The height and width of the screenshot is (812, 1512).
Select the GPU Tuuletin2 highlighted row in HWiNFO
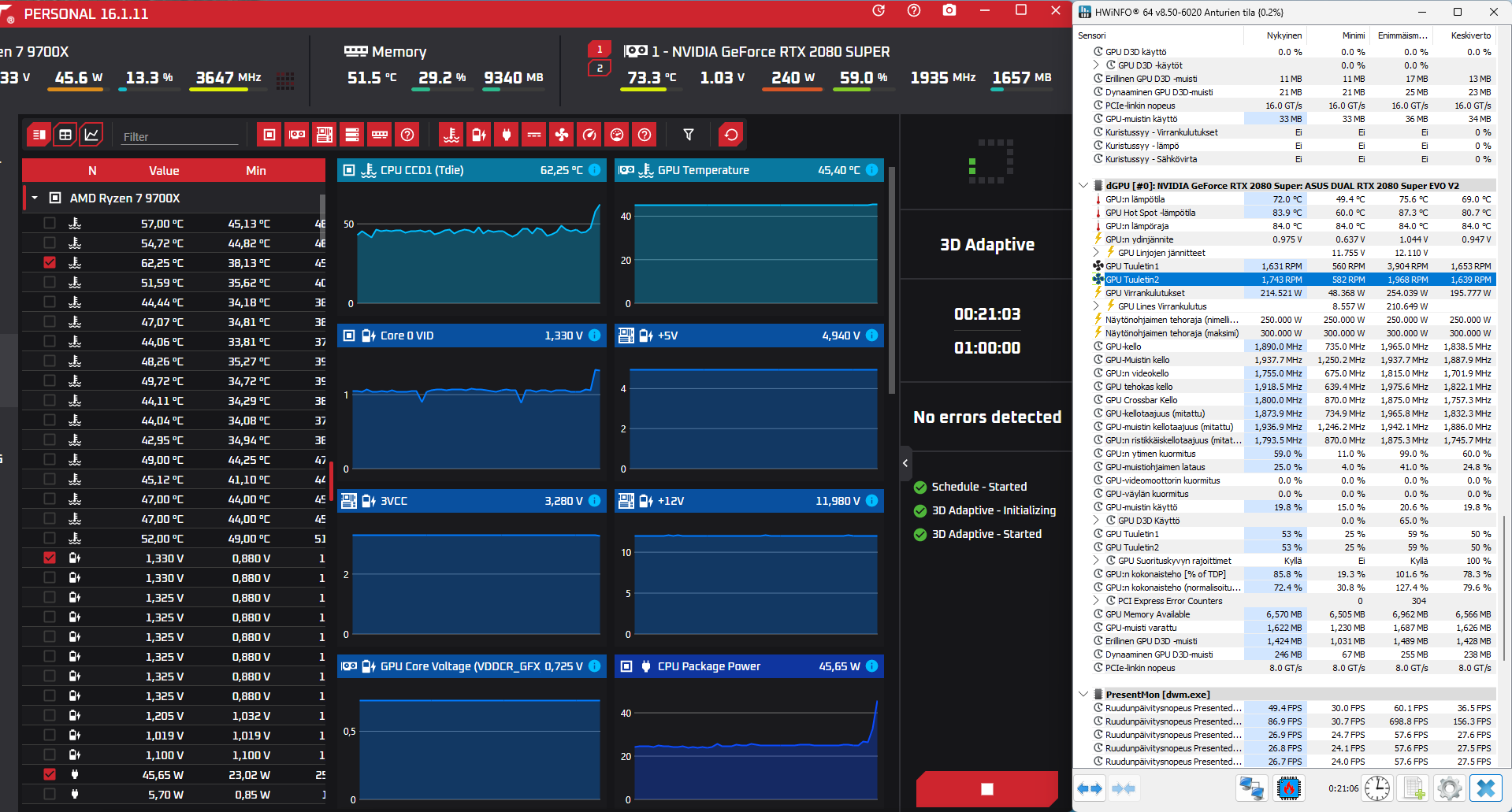coord(1293,280)
